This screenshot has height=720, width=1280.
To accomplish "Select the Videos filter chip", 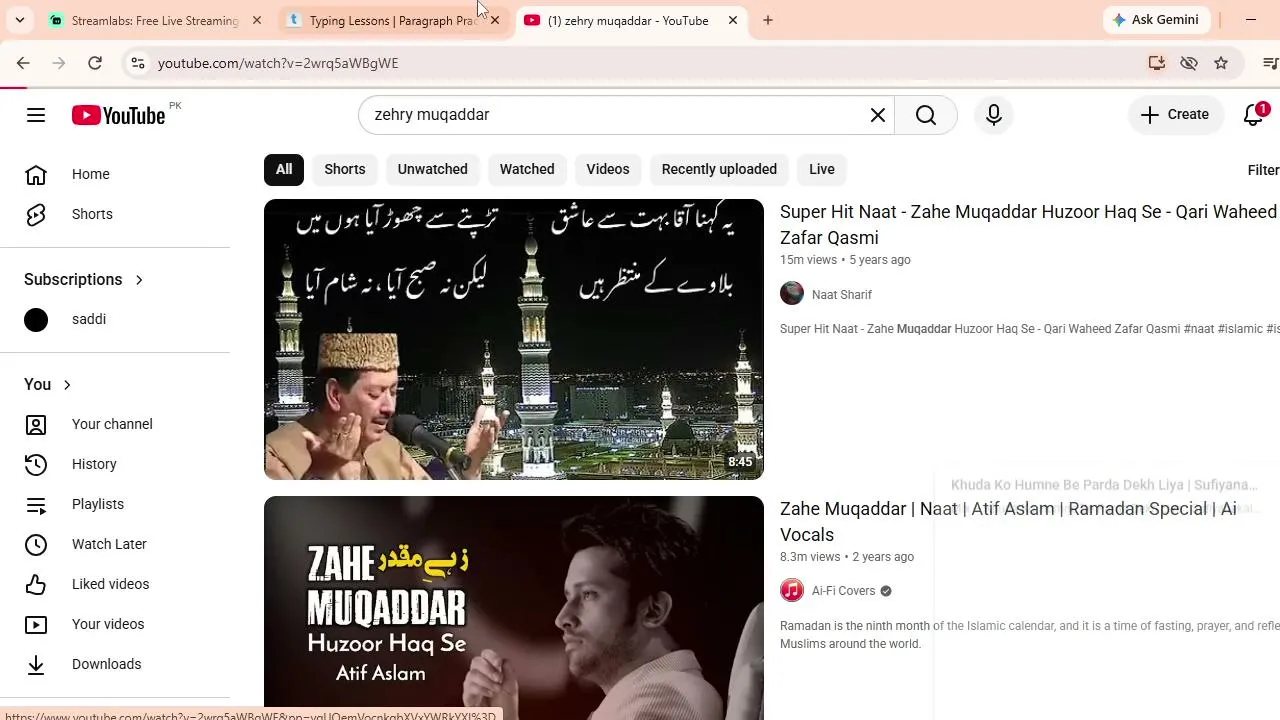I will 608,169.
